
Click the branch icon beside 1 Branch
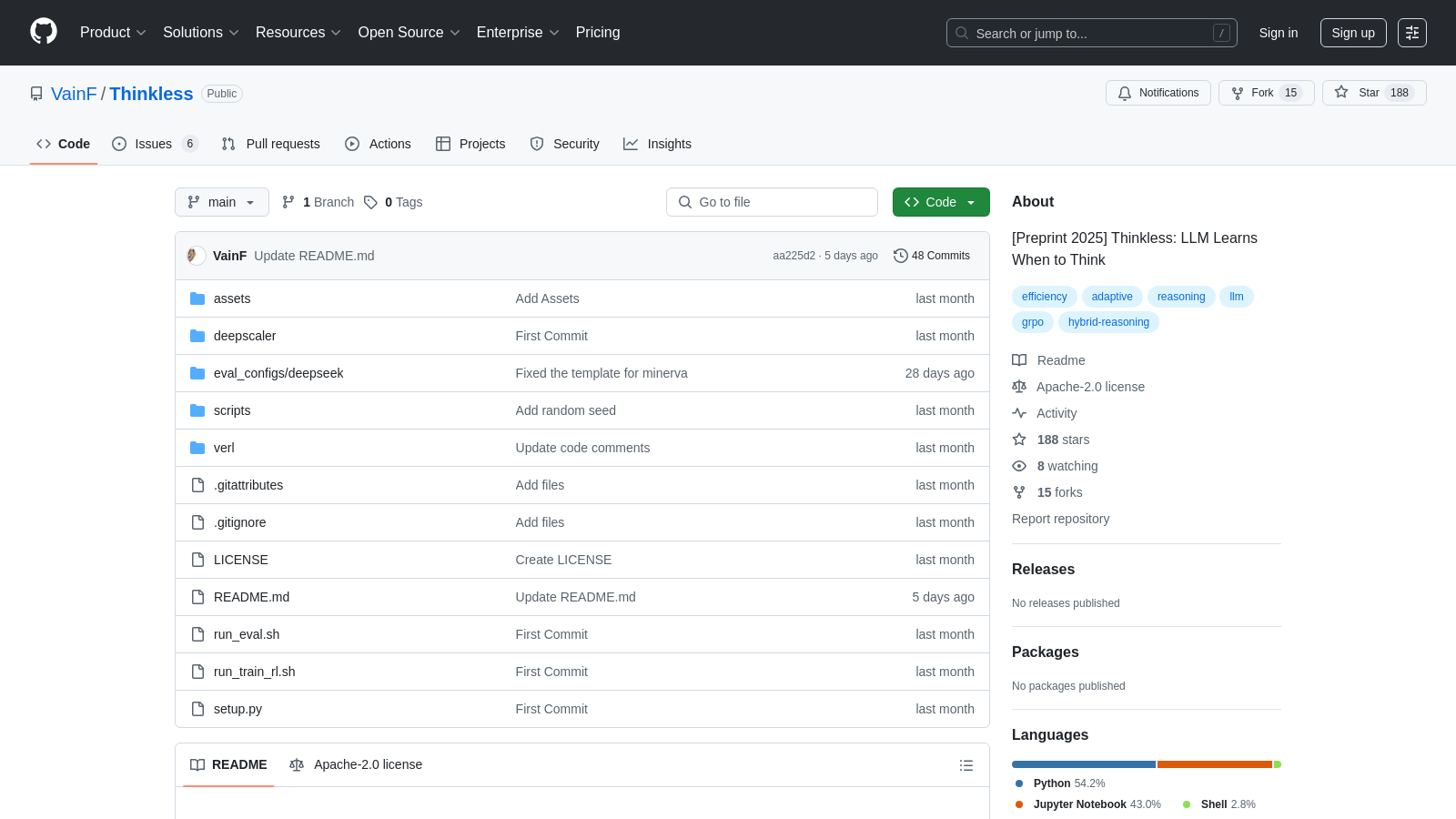288,201
